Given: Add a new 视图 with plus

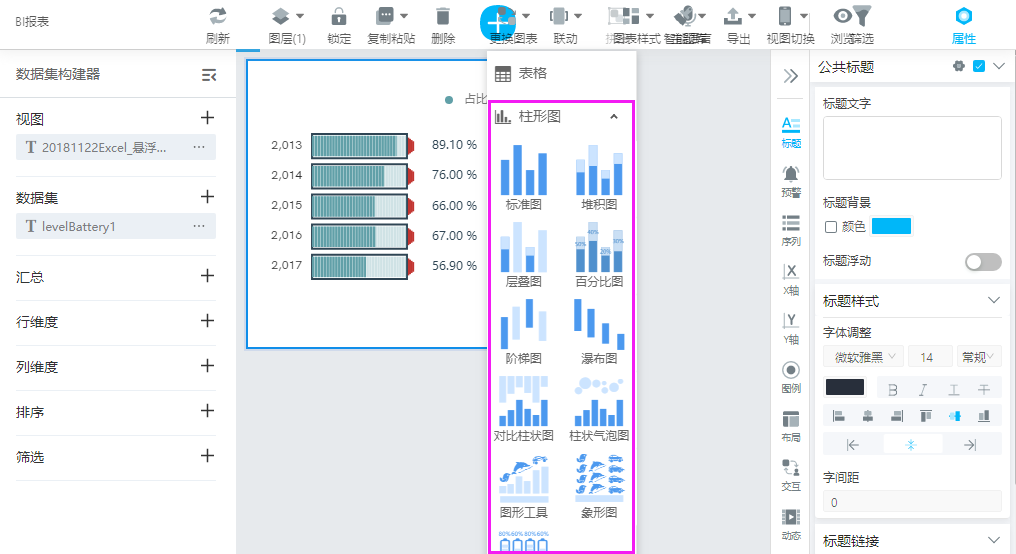Looking at the screenshot, I should pos(207,118).
